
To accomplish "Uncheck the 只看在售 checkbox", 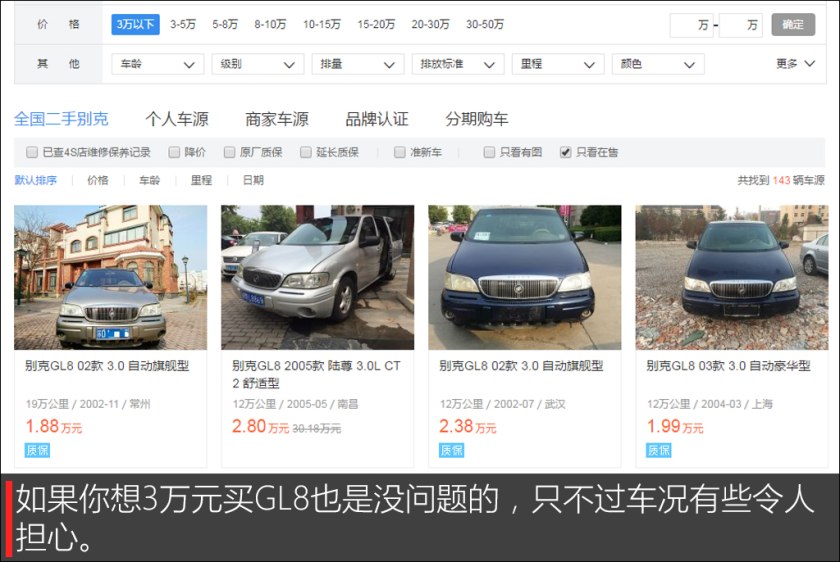I will pos(565,153).
